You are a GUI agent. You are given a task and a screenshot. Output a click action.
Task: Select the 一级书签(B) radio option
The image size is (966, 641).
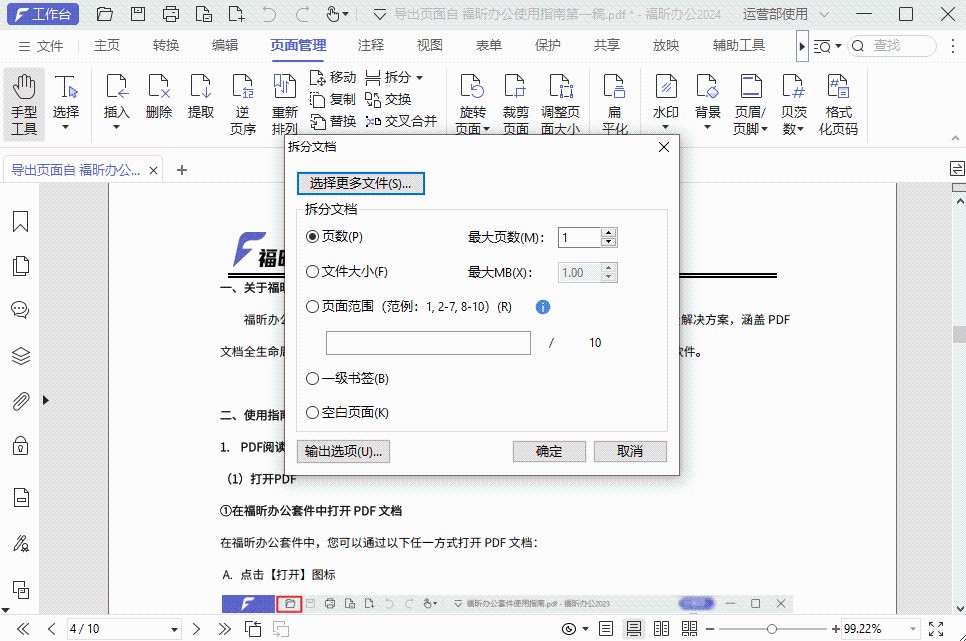tap(312, 378)
